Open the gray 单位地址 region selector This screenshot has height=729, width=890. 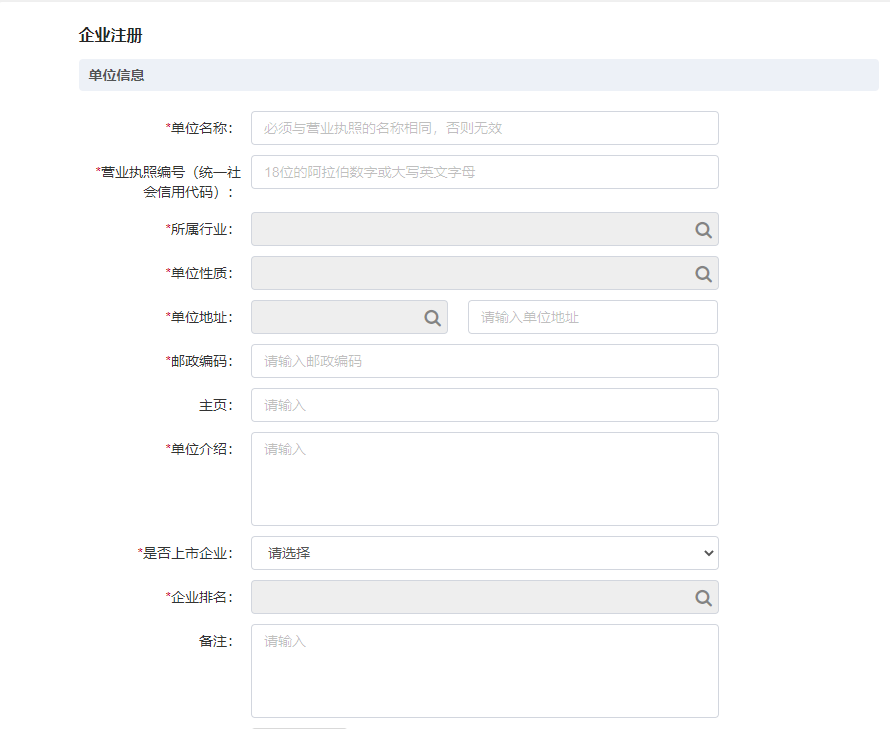pyautogui.click(x=335, y=318)
